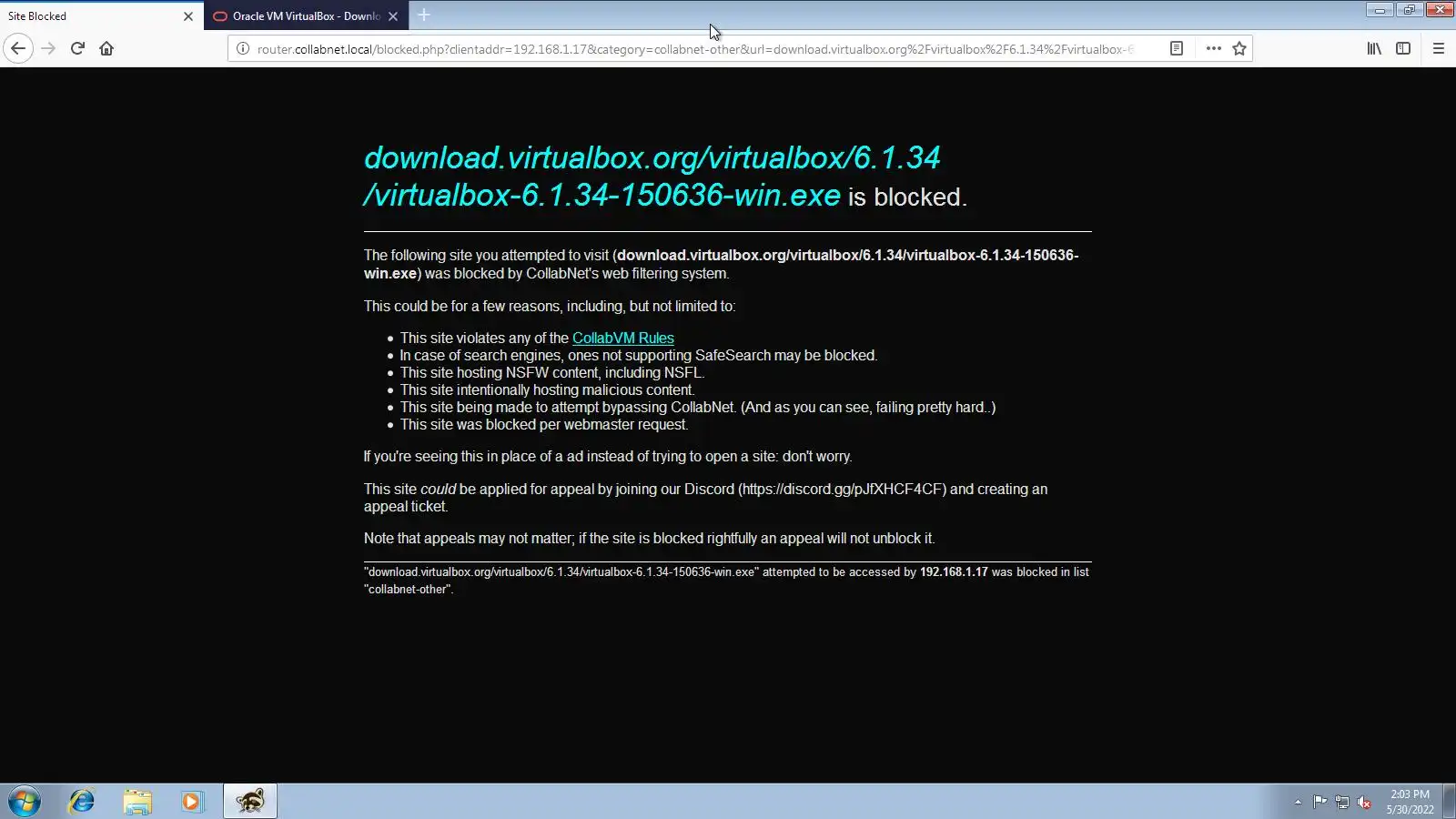
Task: Toggle reader view icon
Action: 1176,48
